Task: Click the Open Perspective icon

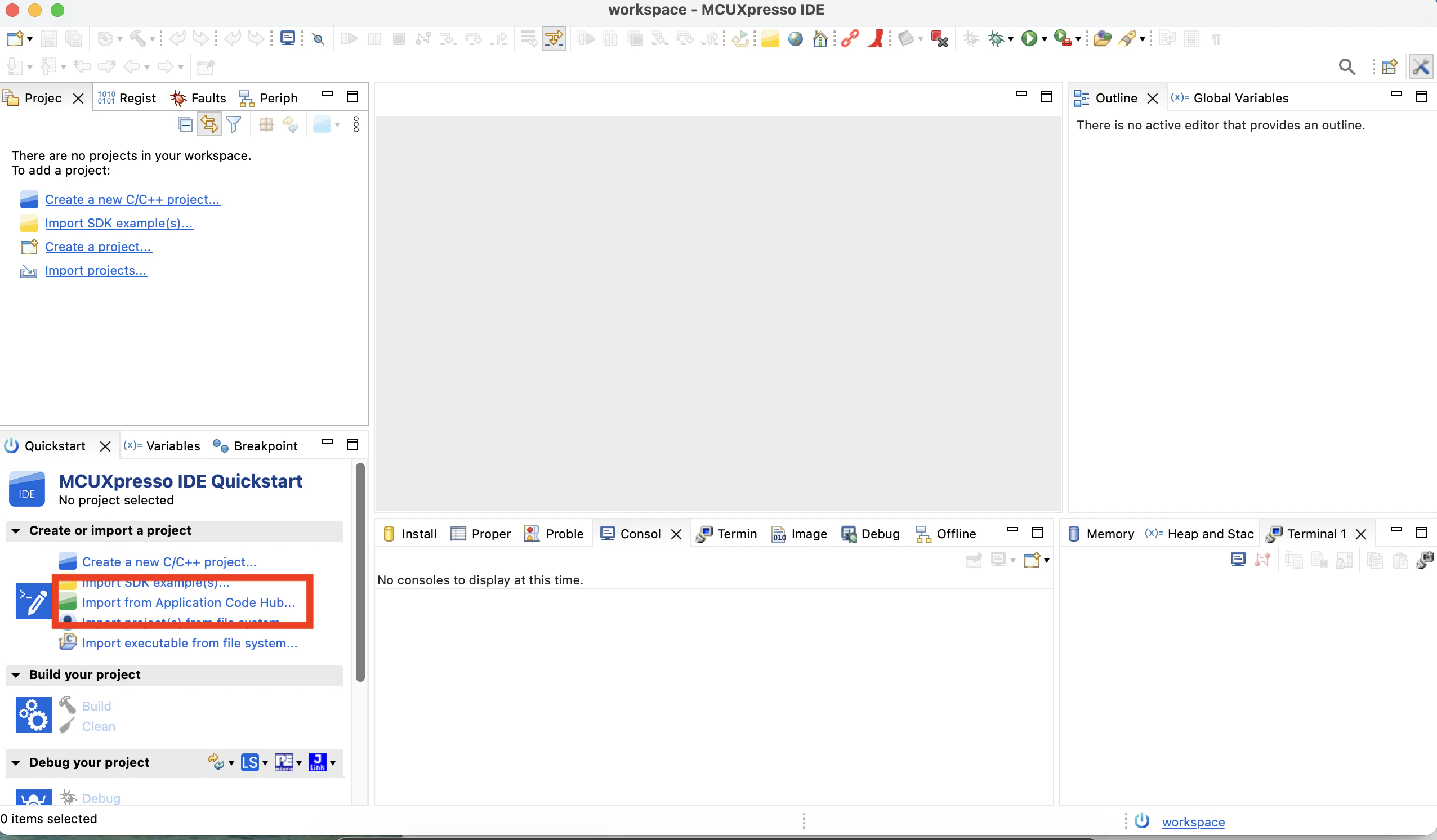Action: click(x=1389, y=68)
